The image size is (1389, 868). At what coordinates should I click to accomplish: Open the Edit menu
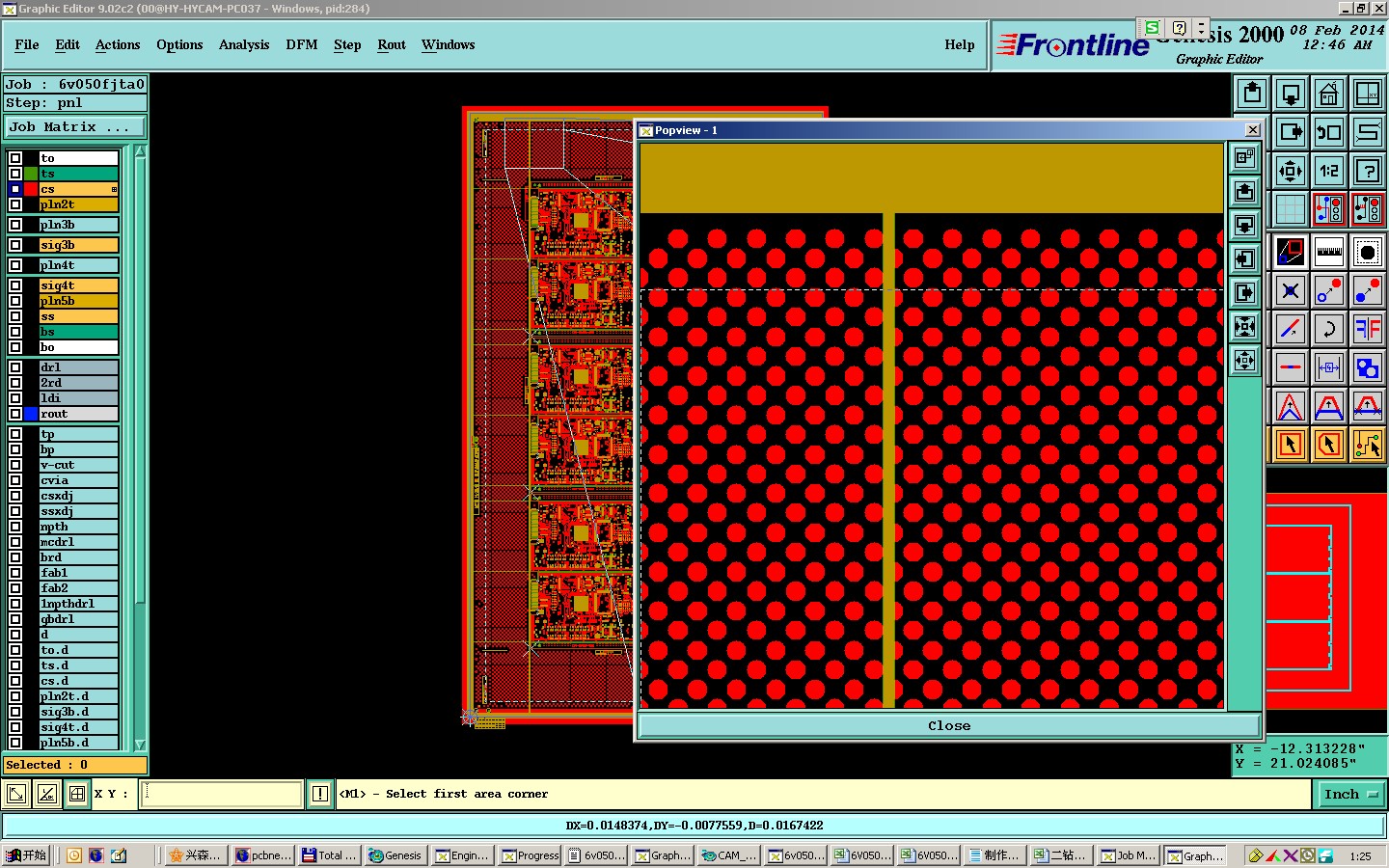point(68,44)
